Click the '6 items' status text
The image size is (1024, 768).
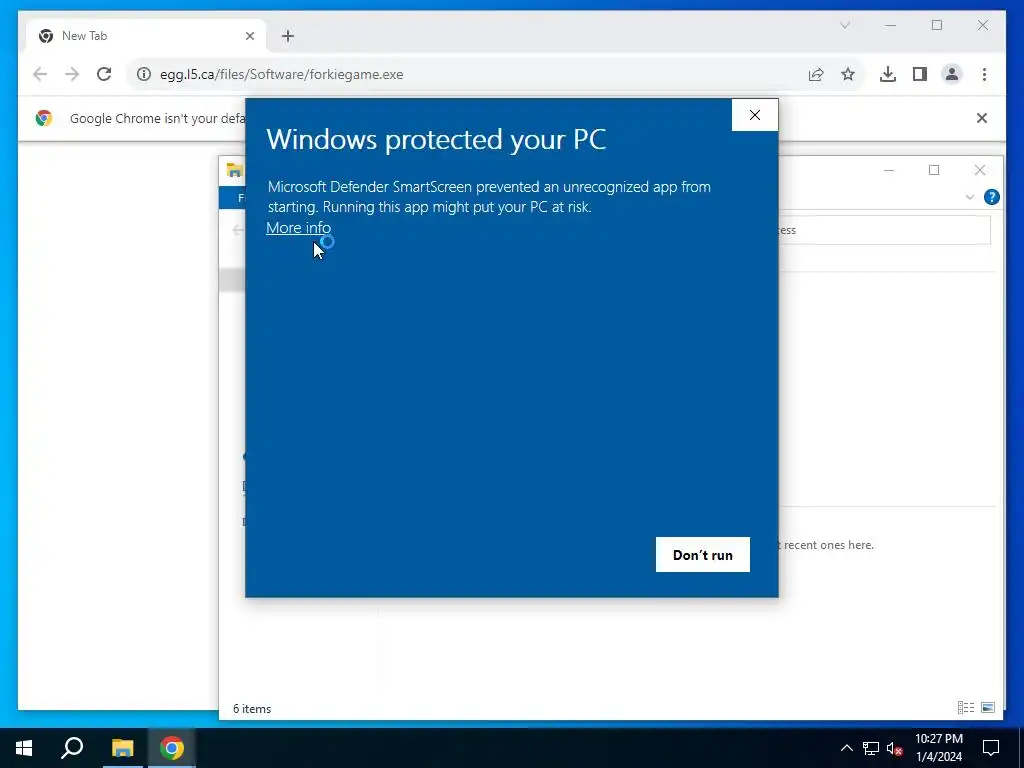click(x=252, y=709)
